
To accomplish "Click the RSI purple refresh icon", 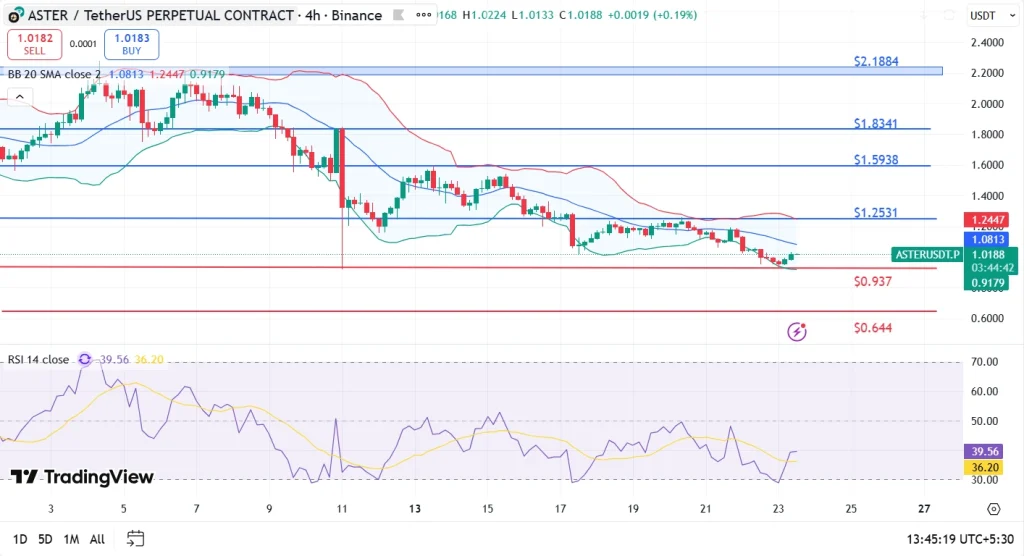I will click(x=85, y=360).
